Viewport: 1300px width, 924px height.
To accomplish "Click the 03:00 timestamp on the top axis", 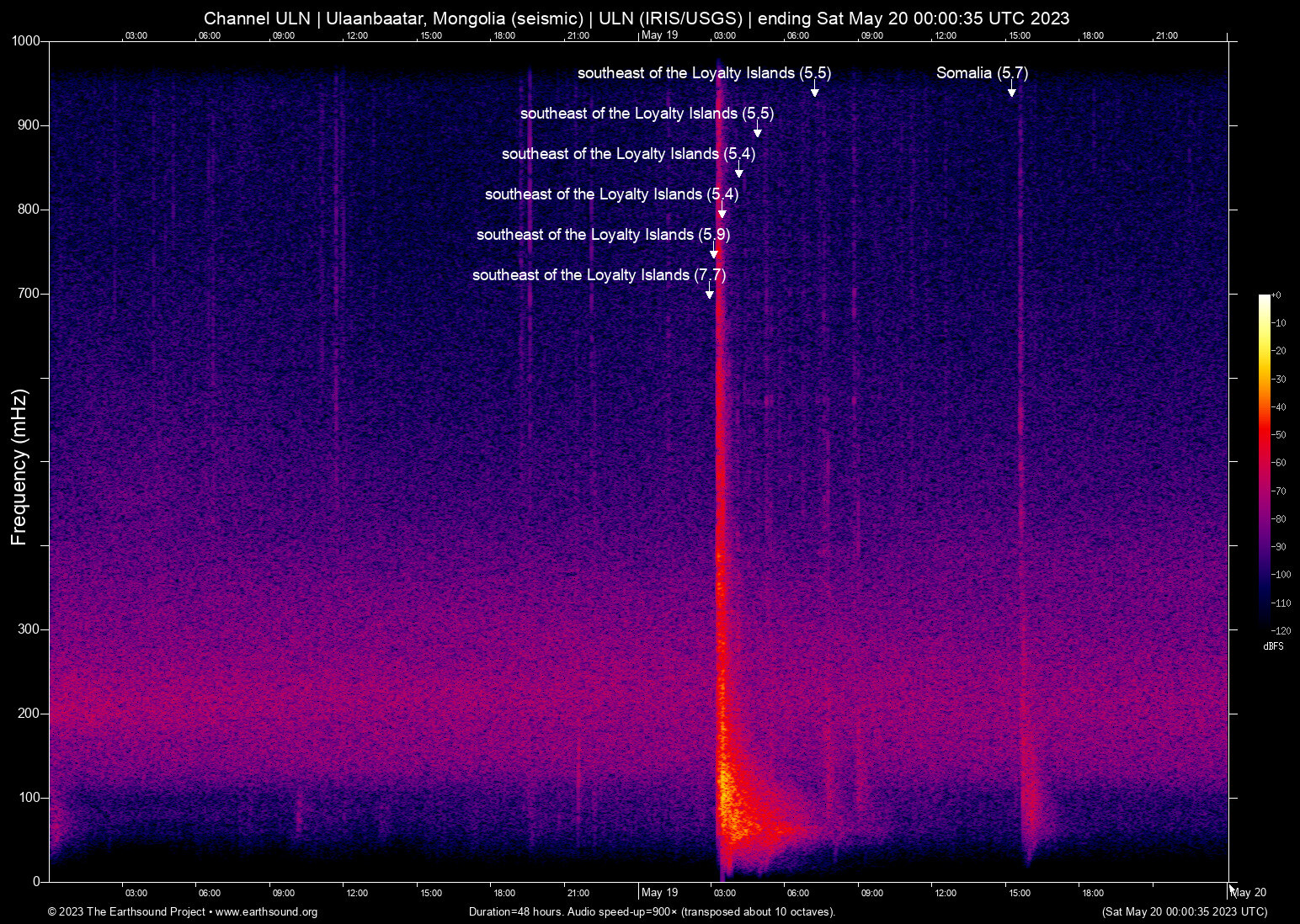I will tap(136, 35).
